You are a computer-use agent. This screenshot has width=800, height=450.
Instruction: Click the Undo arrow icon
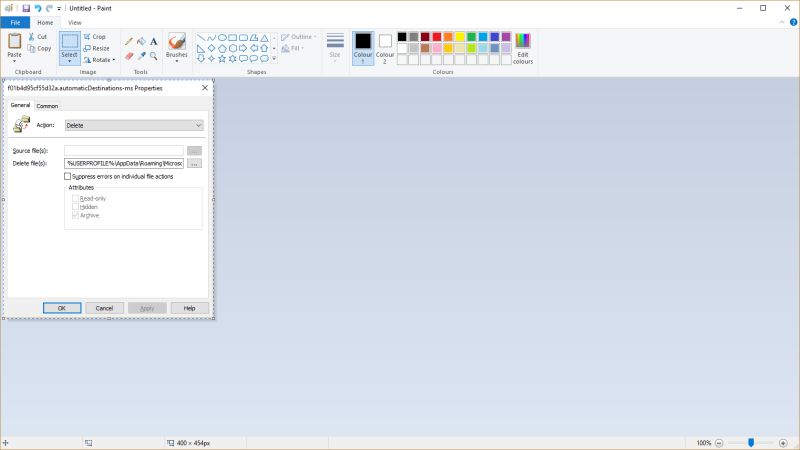pyautogui.click(x=38, y=8)
